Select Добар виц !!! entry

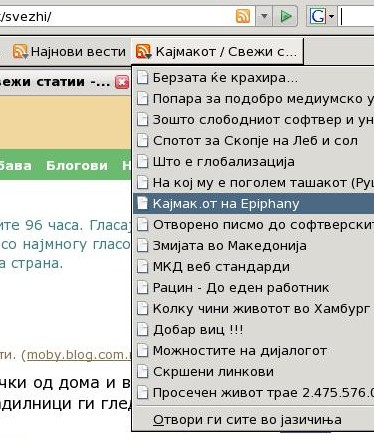[x=253, y=330]
